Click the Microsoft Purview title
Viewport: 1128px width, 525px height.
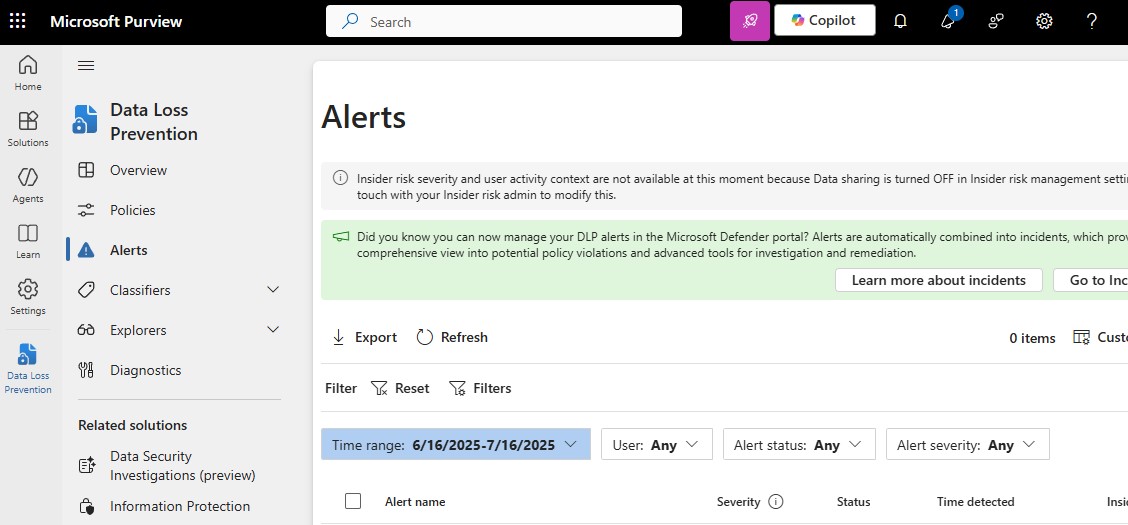(x=116, y=22)
